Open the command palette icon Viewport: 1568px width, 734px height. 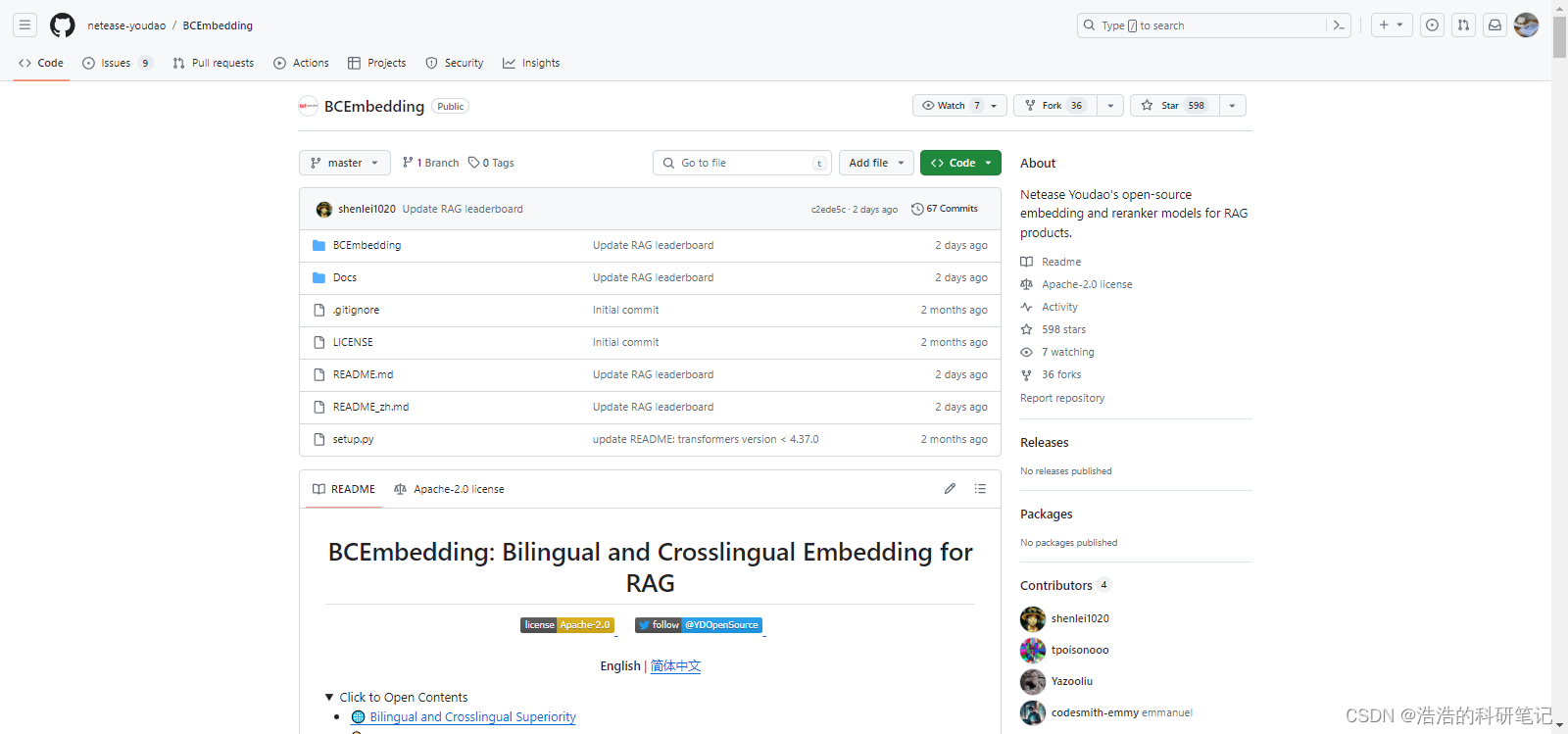[1339, 25]
